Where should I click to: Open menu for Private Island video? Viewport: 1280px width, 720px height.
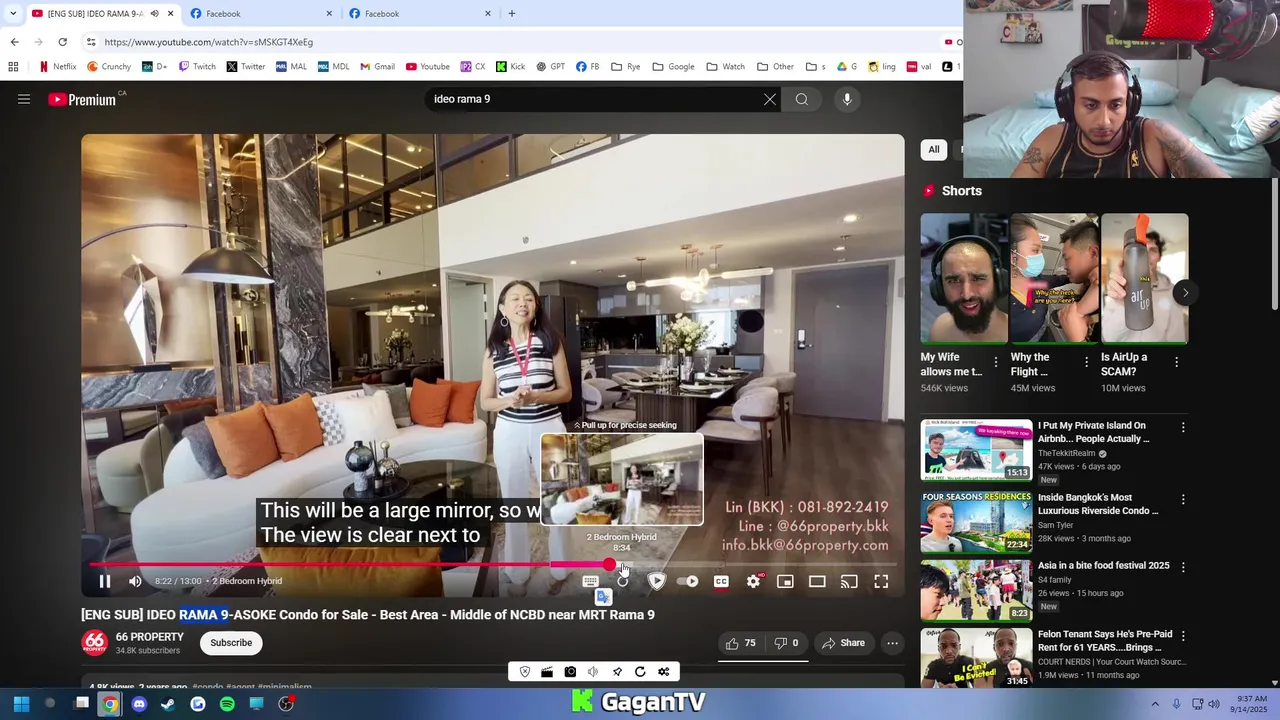pos(1183,427)
